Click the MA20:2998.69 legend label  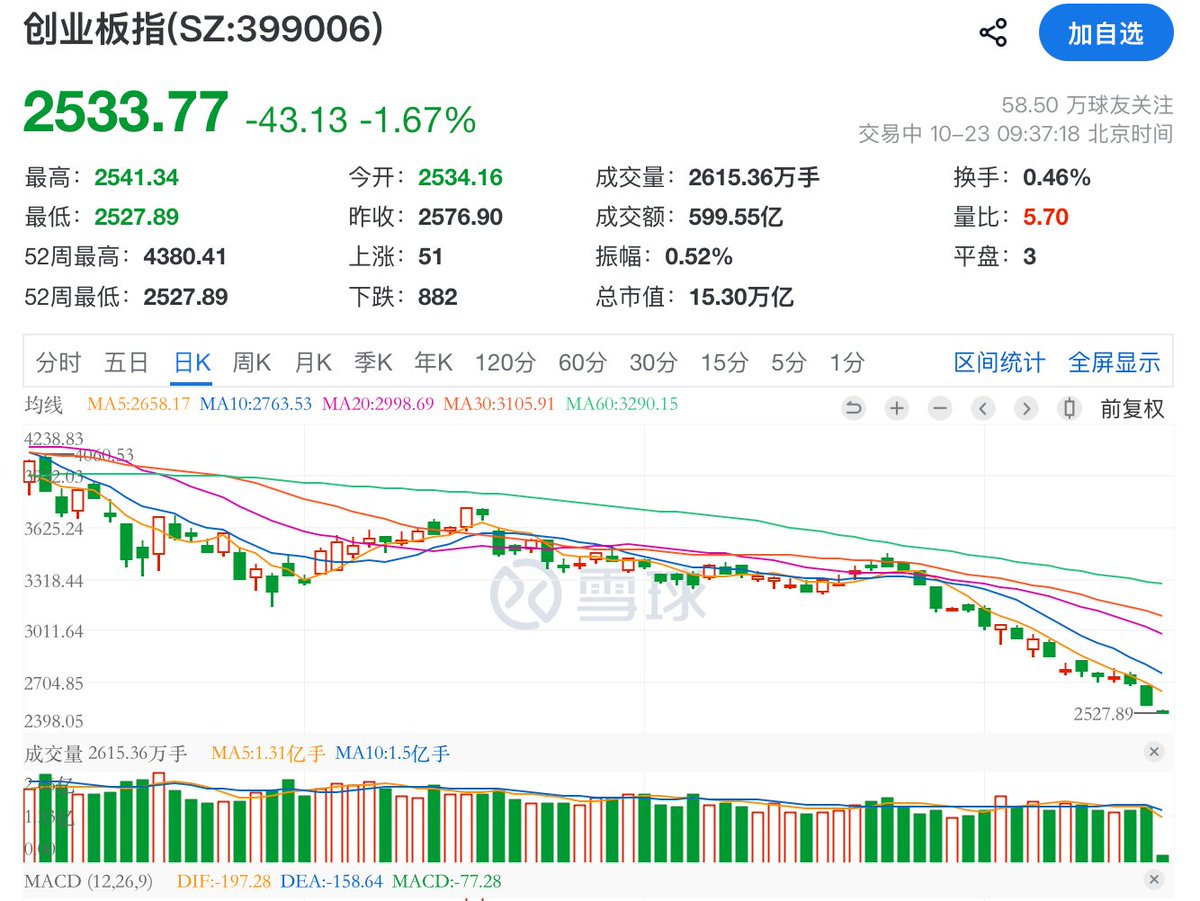click(x=378, y=404)
